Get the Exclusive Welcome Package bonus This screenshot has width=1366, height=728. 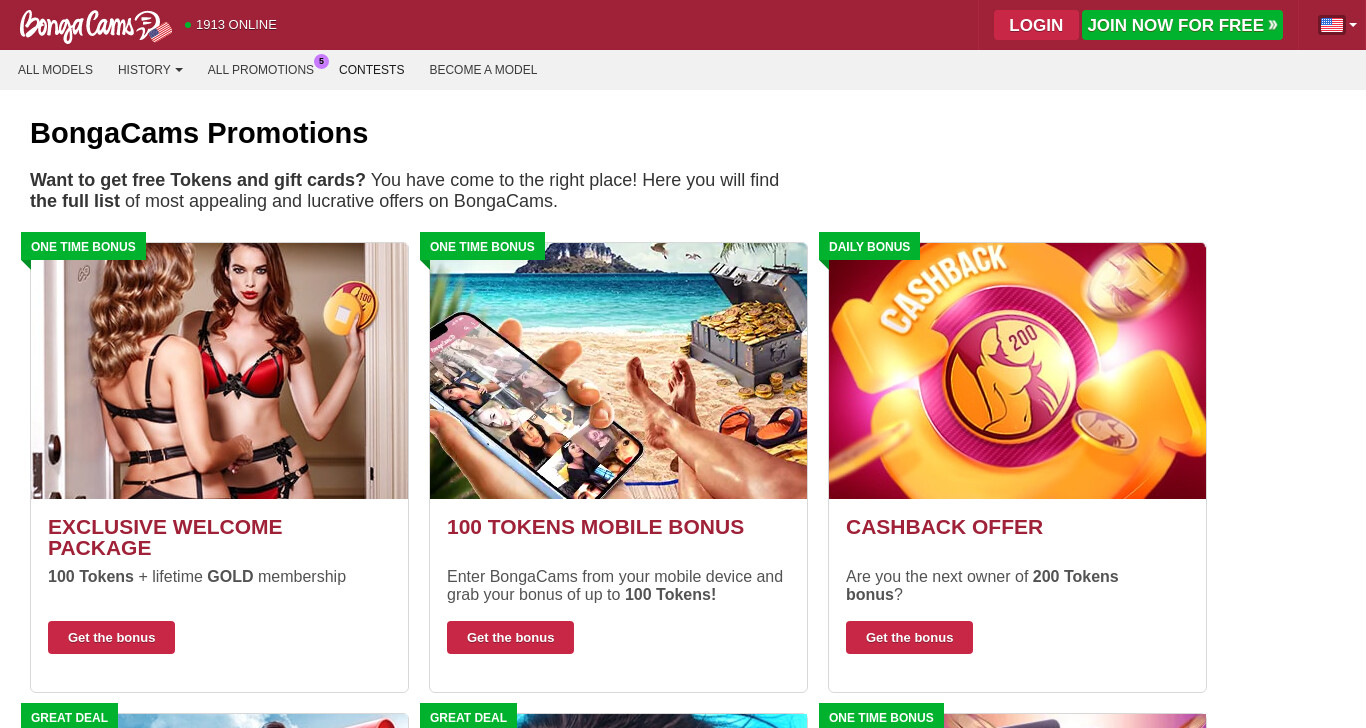coord(111,637)
